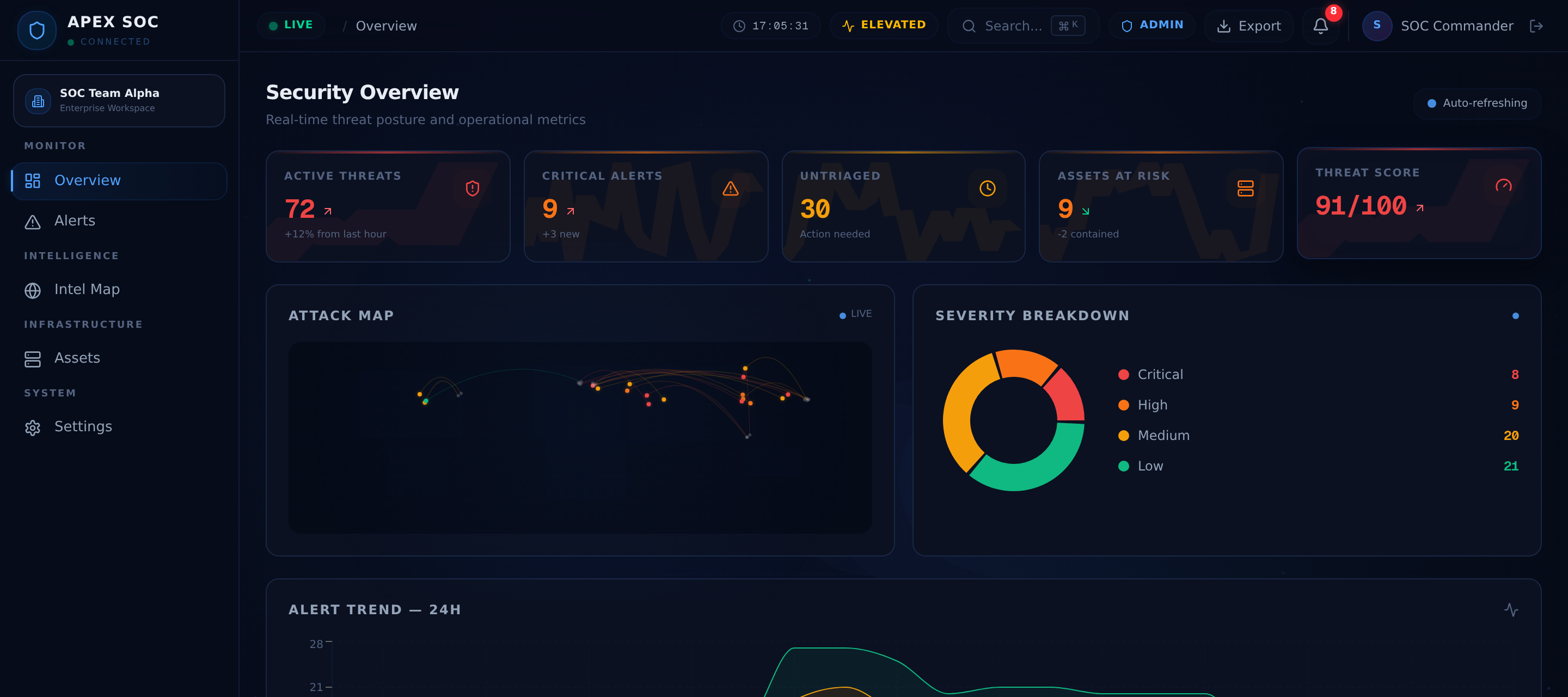Click the ELEVATED threat level badge

(x=884, y=26)
